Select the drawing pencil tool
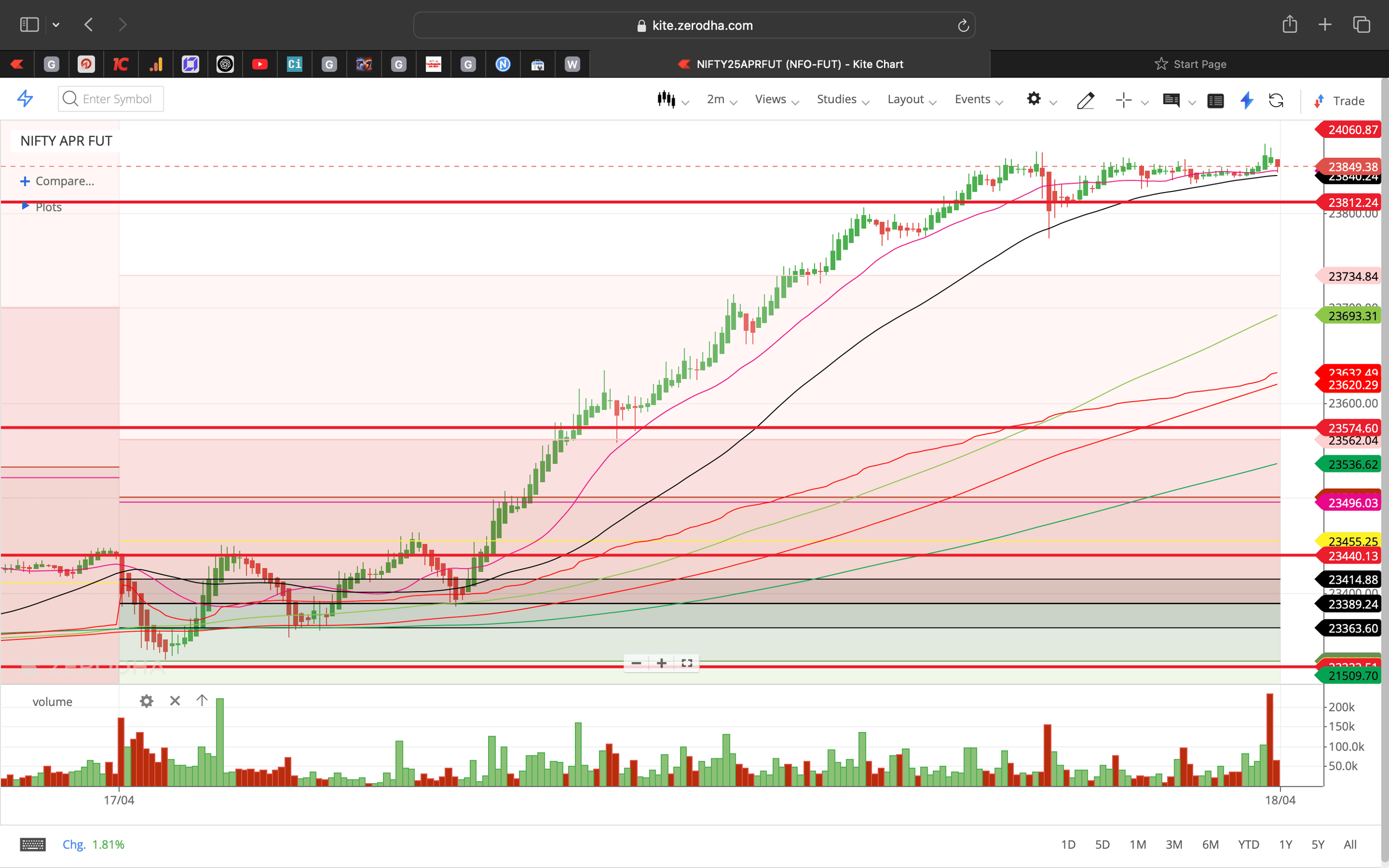Screen dimensions: 1389x868 (1085, 101)
